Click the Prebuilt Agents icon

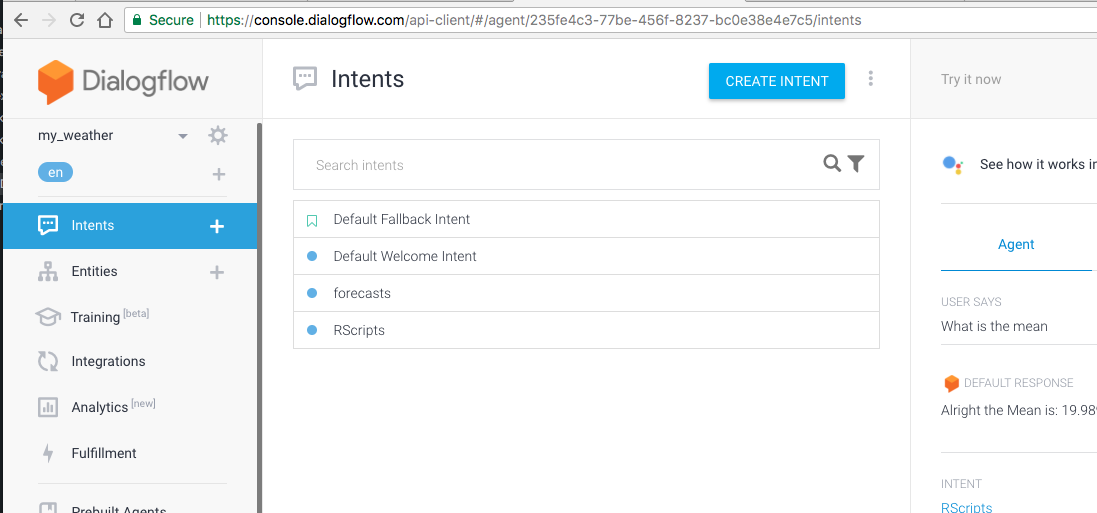coord(48,508)
